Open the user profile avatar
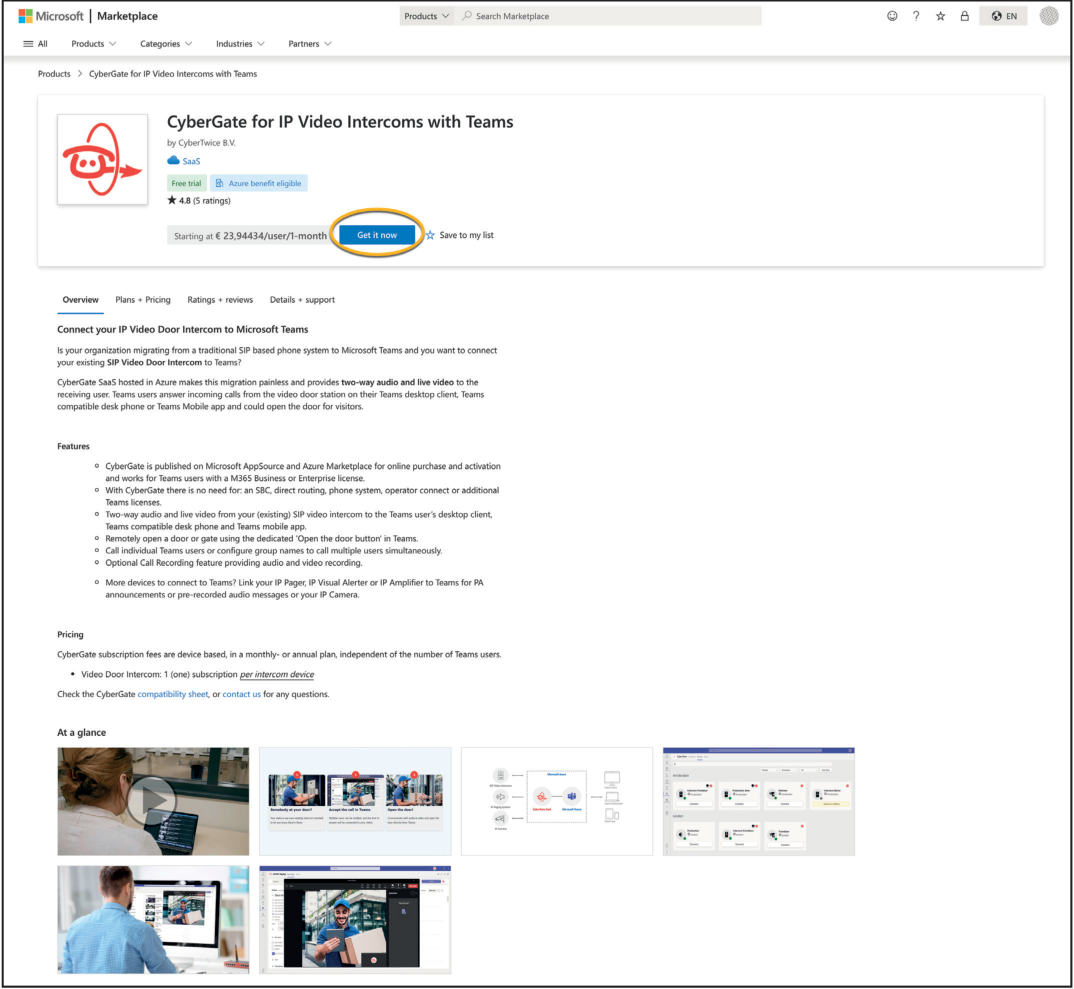The height and width of the screenshot is (989, 1074). (x=1048, y=16)
